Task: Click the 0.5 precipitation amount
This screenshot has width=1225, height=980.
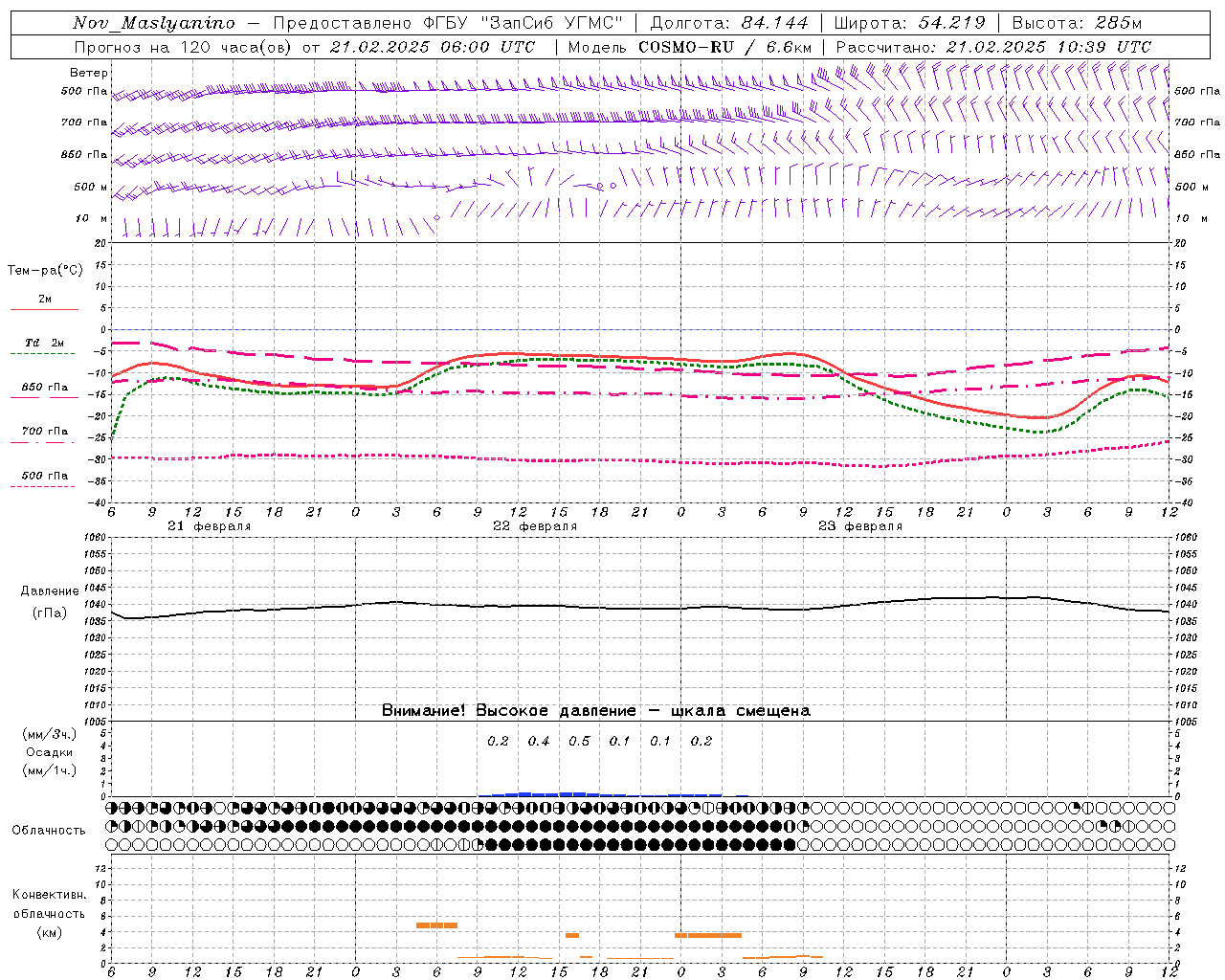Action: click(x=579, y=742)
